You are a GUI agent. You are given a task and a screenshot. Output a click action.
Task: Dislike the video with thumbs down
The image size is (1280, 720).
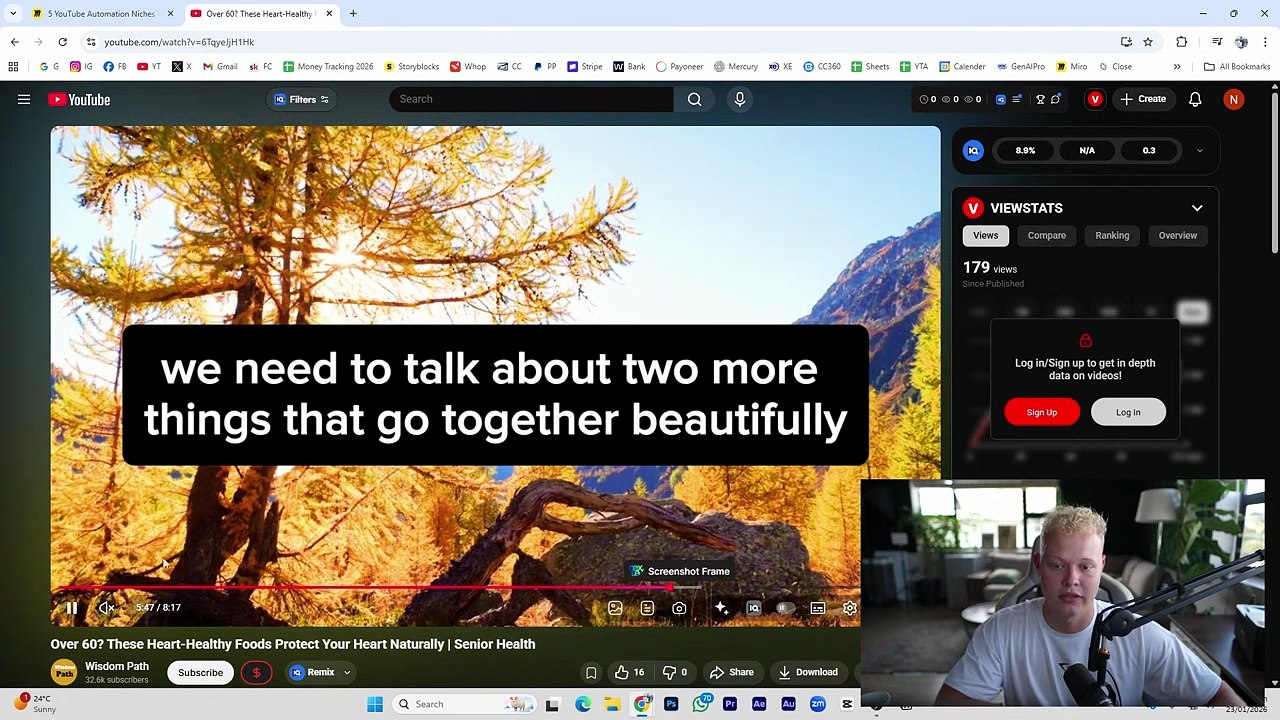[677, 672]
